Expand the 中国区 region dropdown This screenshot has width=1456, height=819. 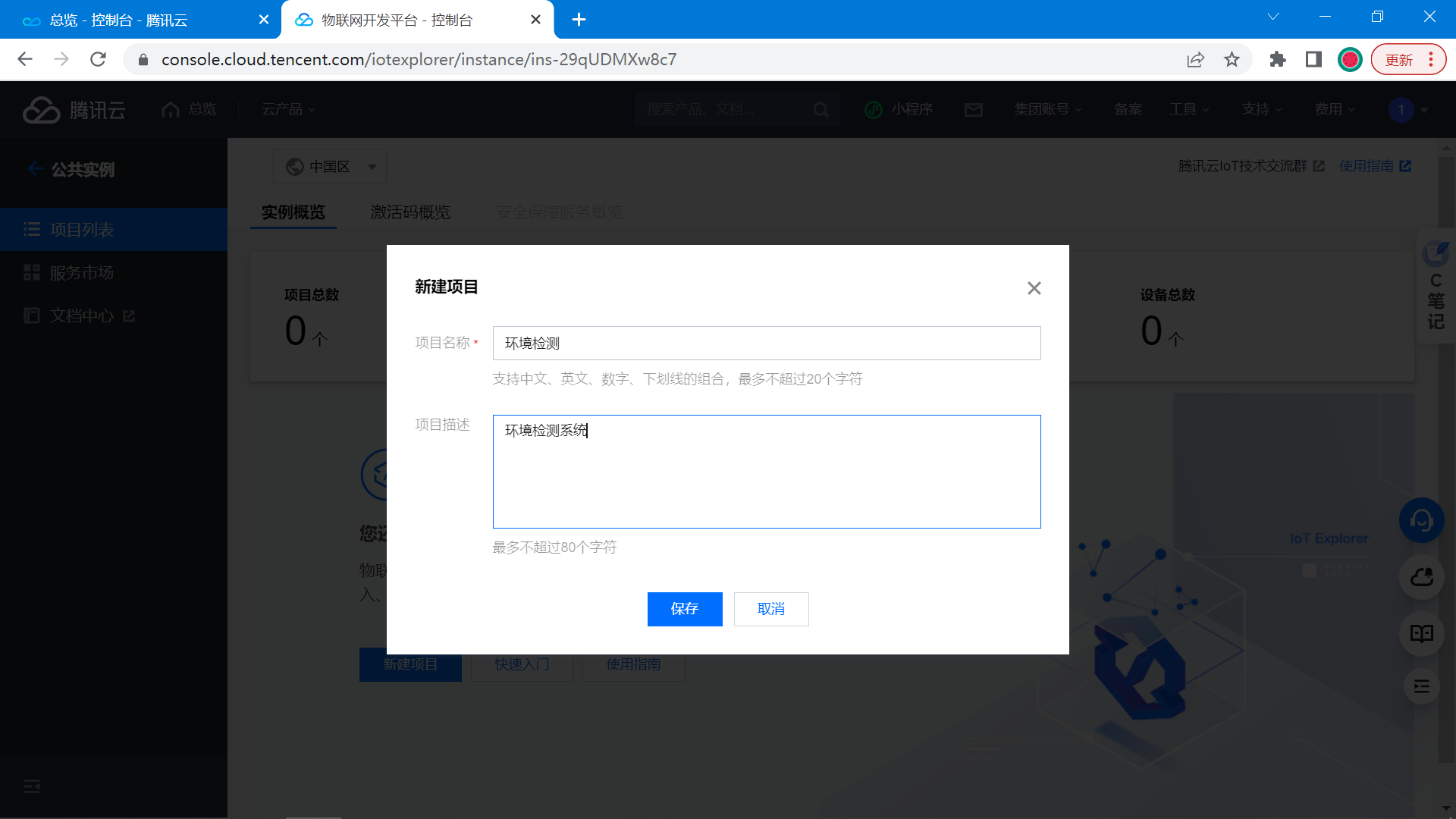click(331, 167)
